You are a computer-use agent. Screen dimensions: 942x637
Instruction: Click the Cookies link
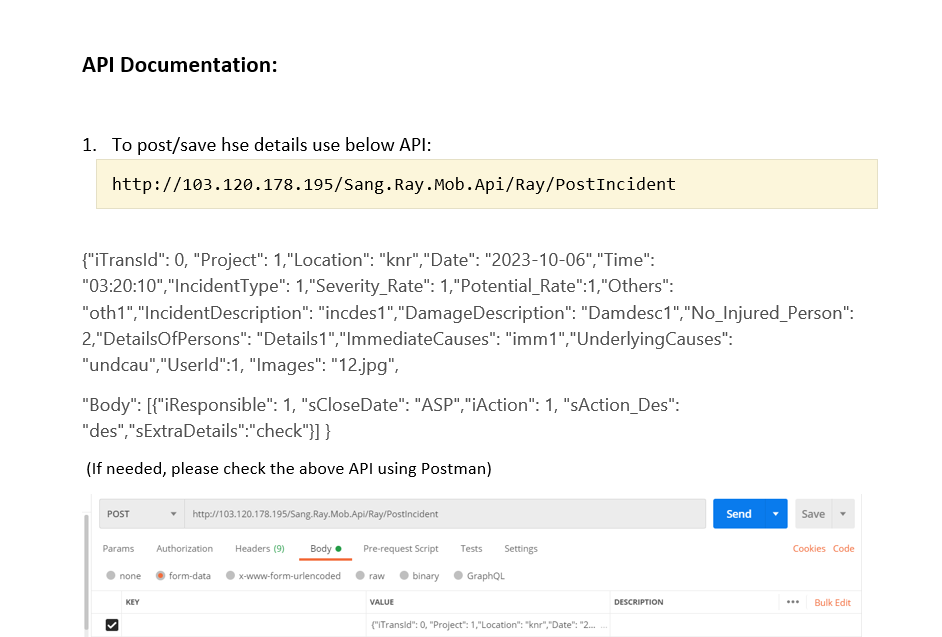click(x=809, y=549)
